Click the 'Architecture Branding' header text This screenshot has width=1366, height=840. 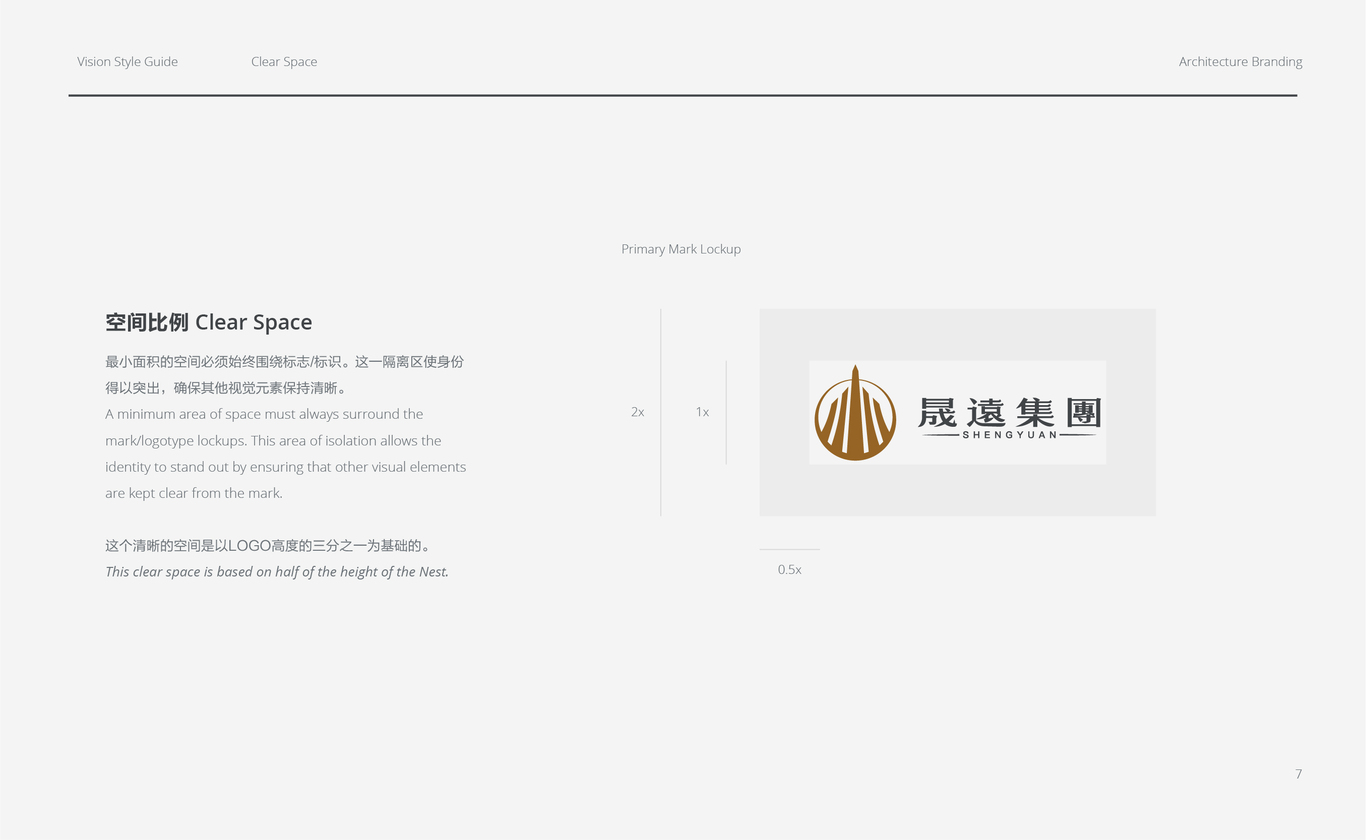click(x=1240, y=62)
